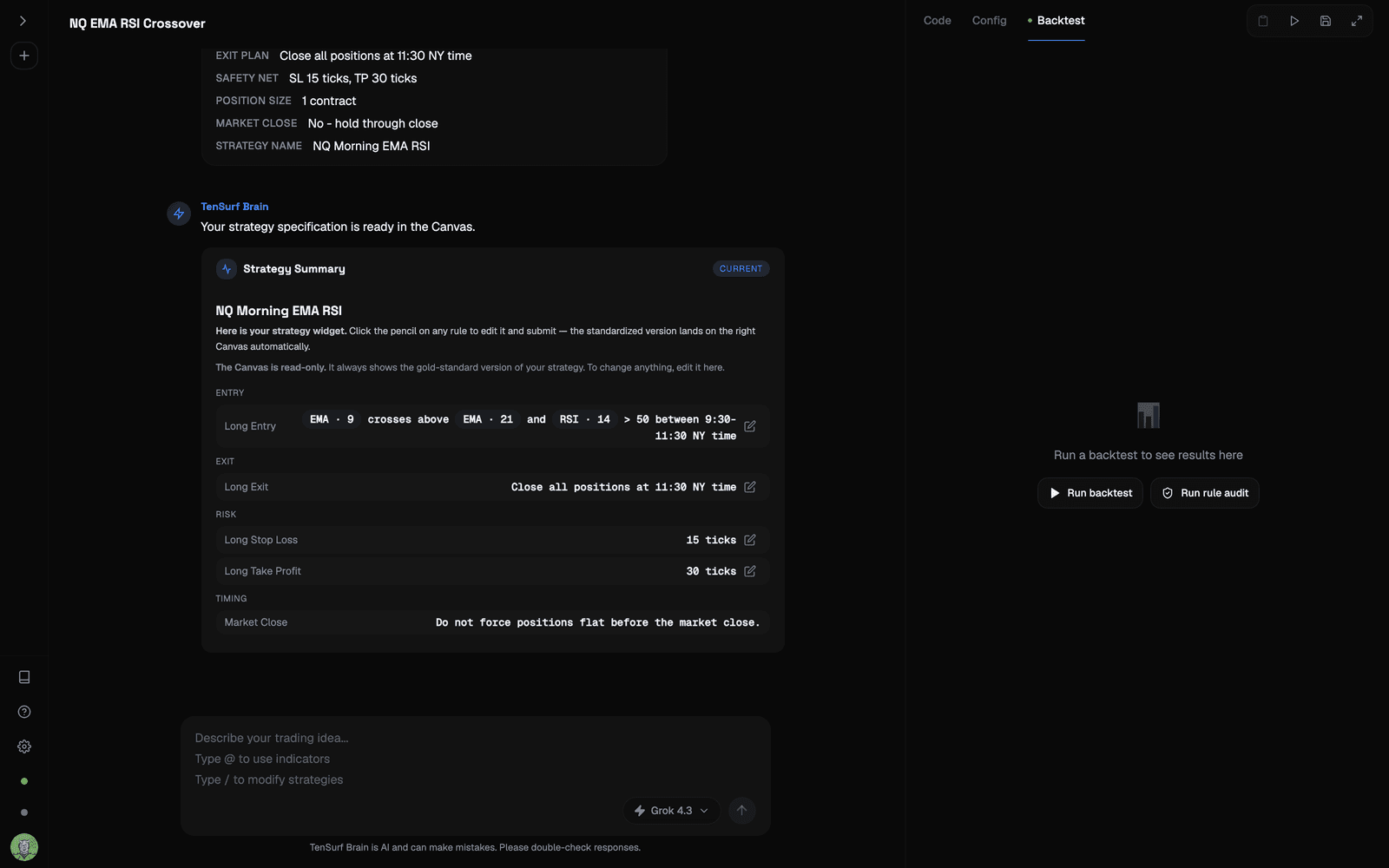Open the Grok 4.3 model dropdown
The width and height of the screenshot is (1389, 868).
[671, 811]
